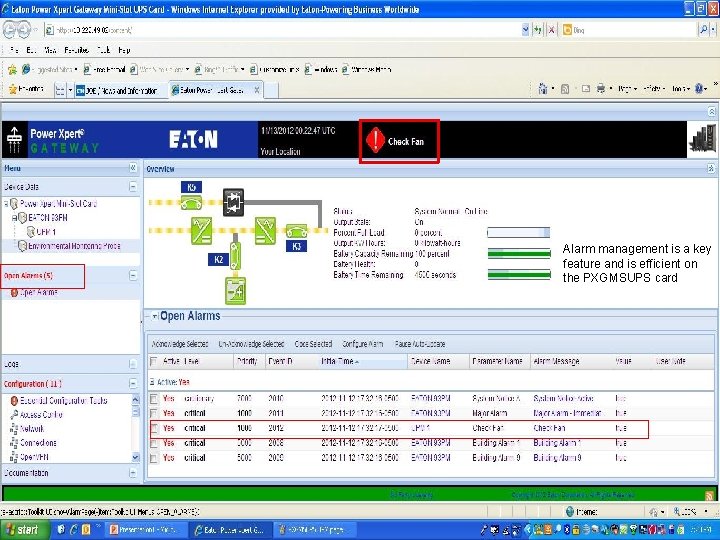The width and height of the screenshot is (720, 540).
Task: Select Environmental Monitoring Probe tree item
Action: (74, 246)
